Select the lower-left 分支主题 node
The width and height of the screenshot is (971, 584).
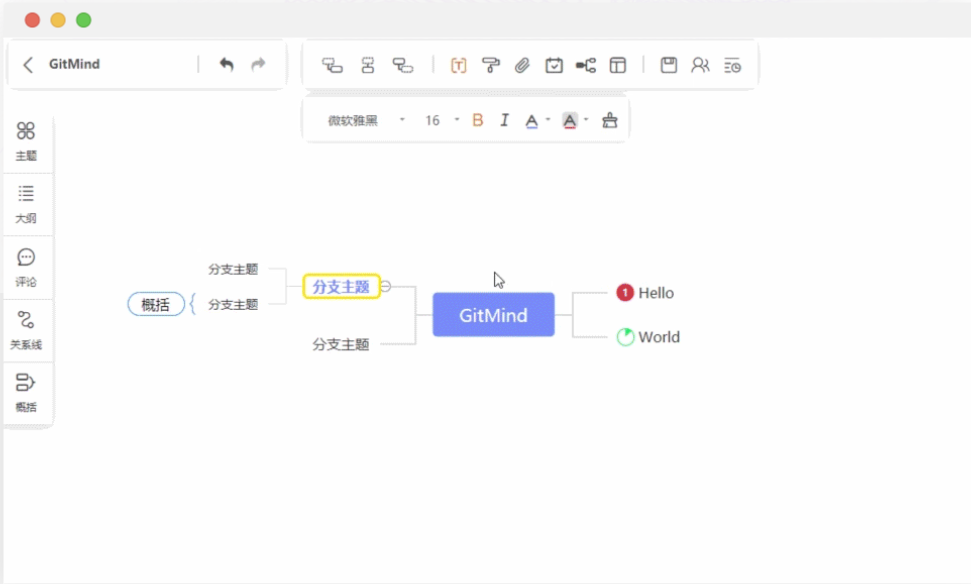[341, 344]
